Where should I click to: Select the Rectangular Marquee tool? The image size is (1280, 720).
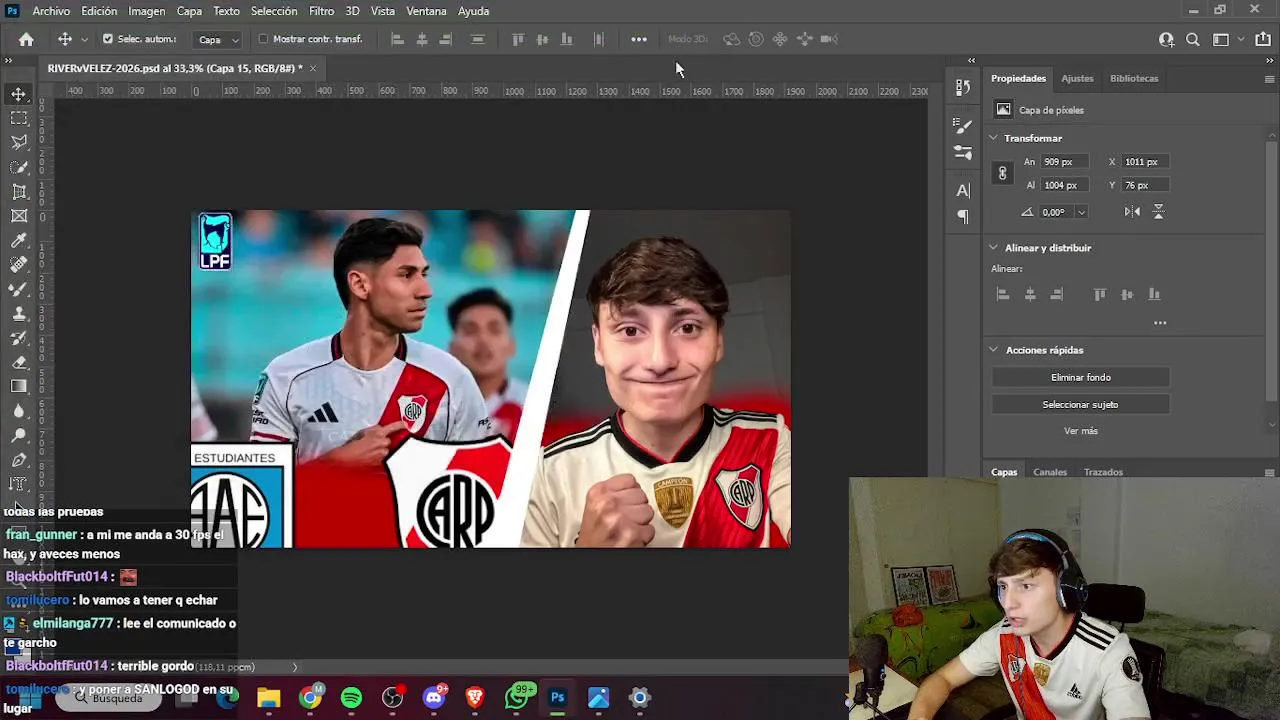(x=19, y=118)
